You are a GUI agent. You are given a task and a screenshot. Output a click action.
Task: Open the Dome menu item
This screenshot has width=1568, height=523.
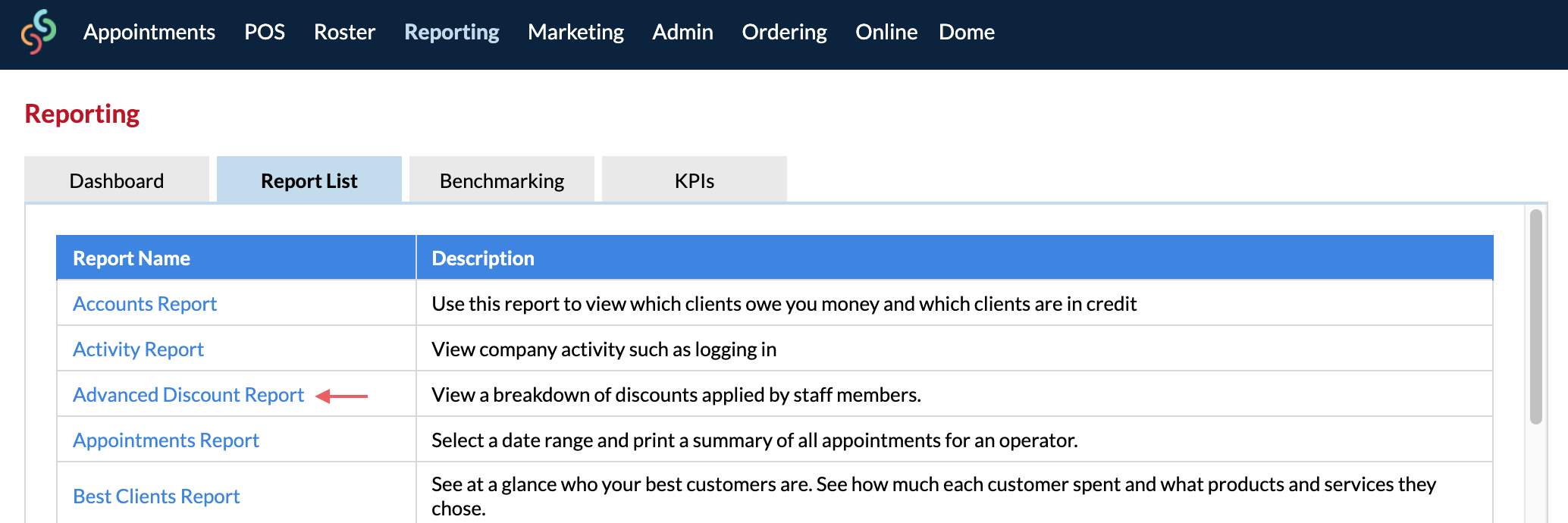(x=967, y=32)
